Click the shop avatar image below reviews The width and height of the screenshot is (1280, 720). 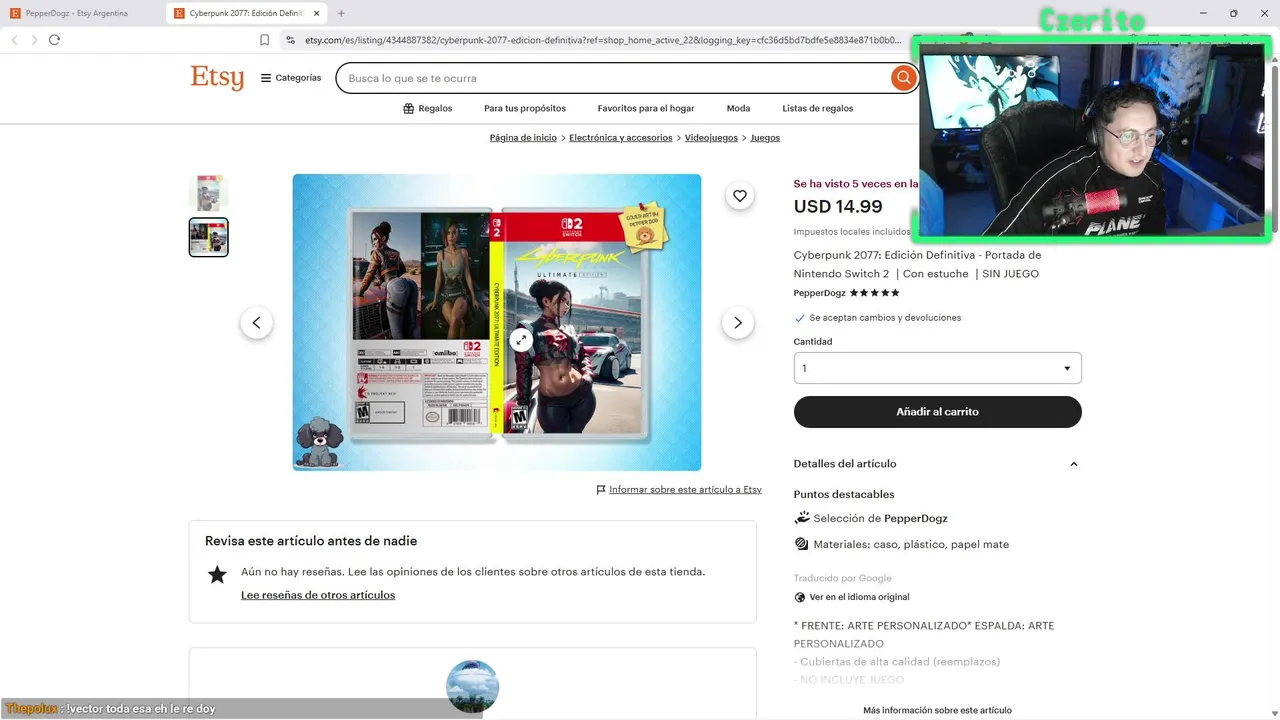tap(472, 686)
